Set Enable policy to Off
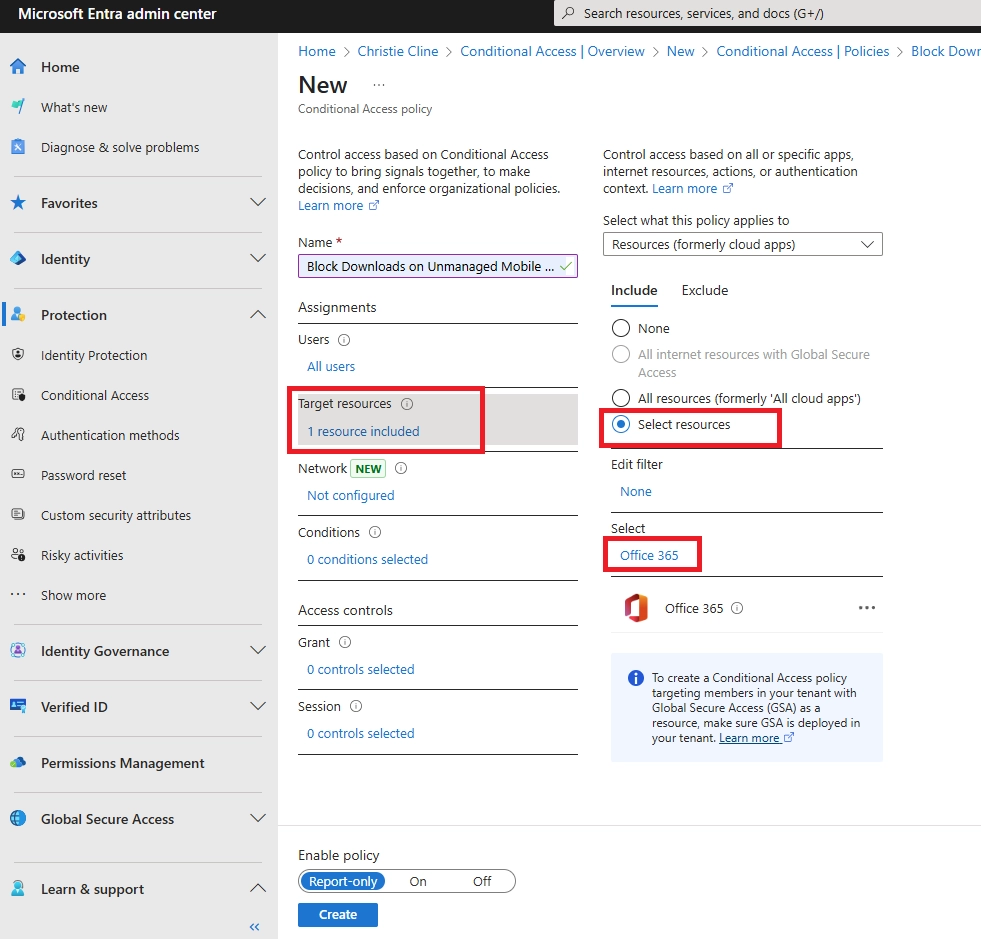 (482, 881)
